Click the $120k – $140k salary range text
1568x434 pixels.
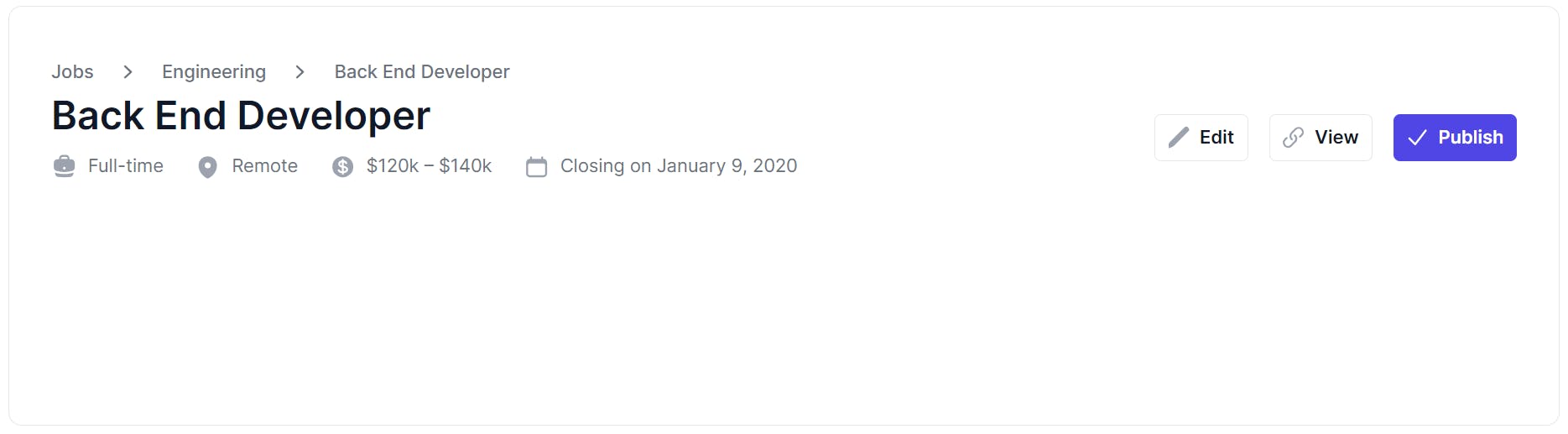tap(429, 166)
